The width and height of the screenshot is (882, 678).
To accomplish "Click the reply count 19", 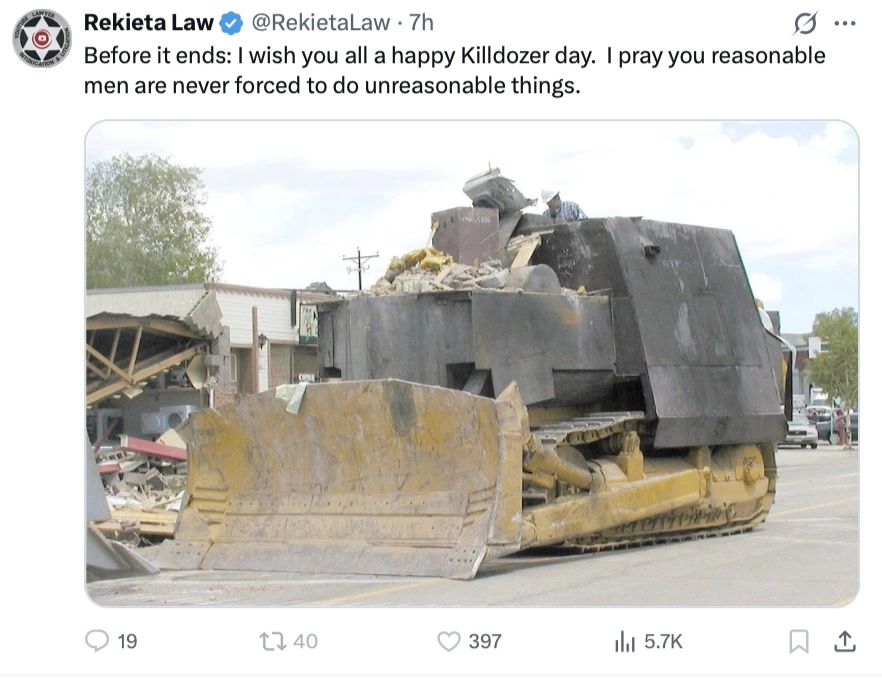I will click(127, 641).
